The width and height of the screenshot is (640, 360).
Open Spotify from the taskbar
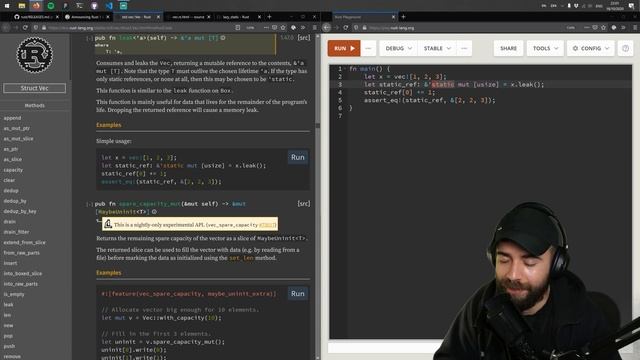[x=51, y=6]
